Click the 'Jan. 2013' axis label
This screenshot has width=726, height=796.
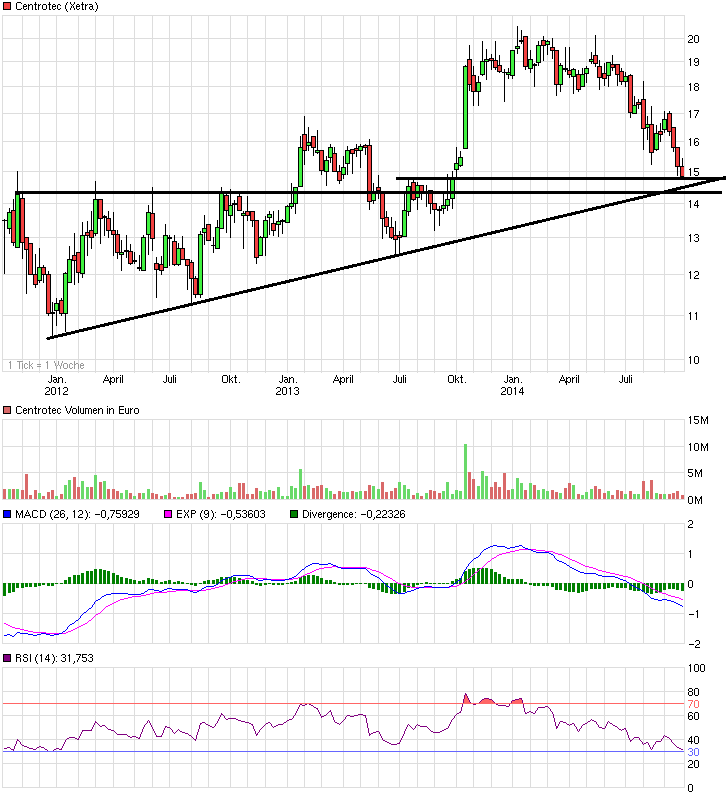287,385
